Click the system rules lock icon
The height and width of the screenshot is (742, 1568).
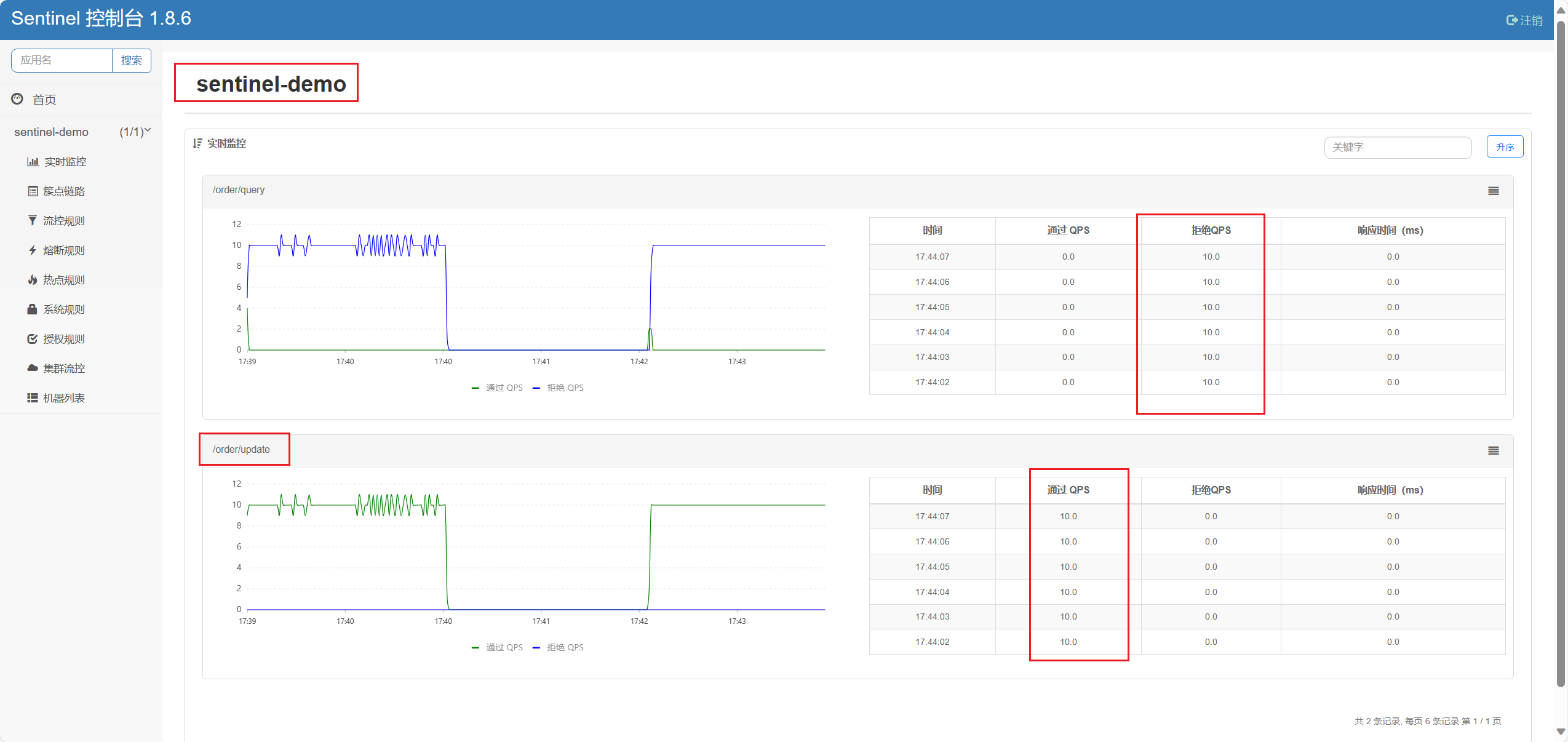[x=33, y=309]
